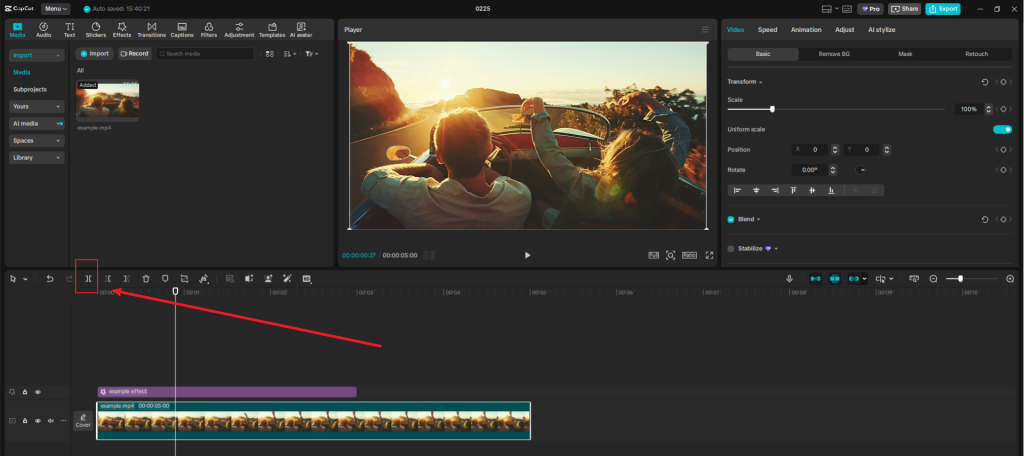
Task: Play the video in the Player
Action: (528, 255)
